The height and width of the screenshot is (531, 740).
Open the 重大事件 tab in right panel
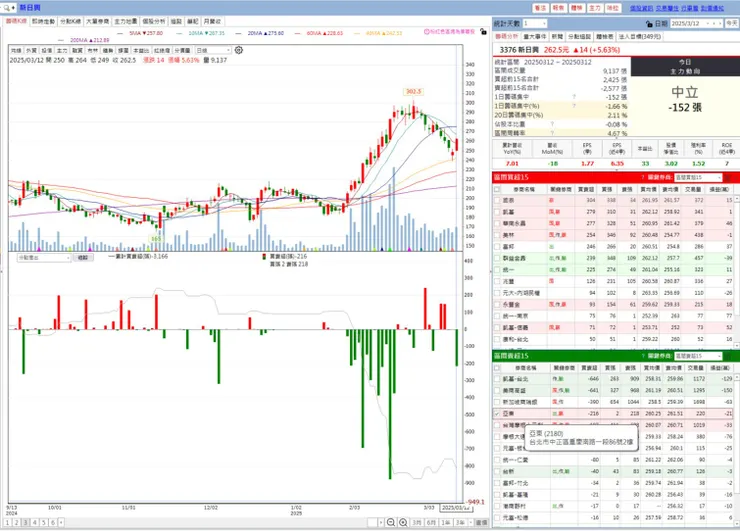pos(535,36)
